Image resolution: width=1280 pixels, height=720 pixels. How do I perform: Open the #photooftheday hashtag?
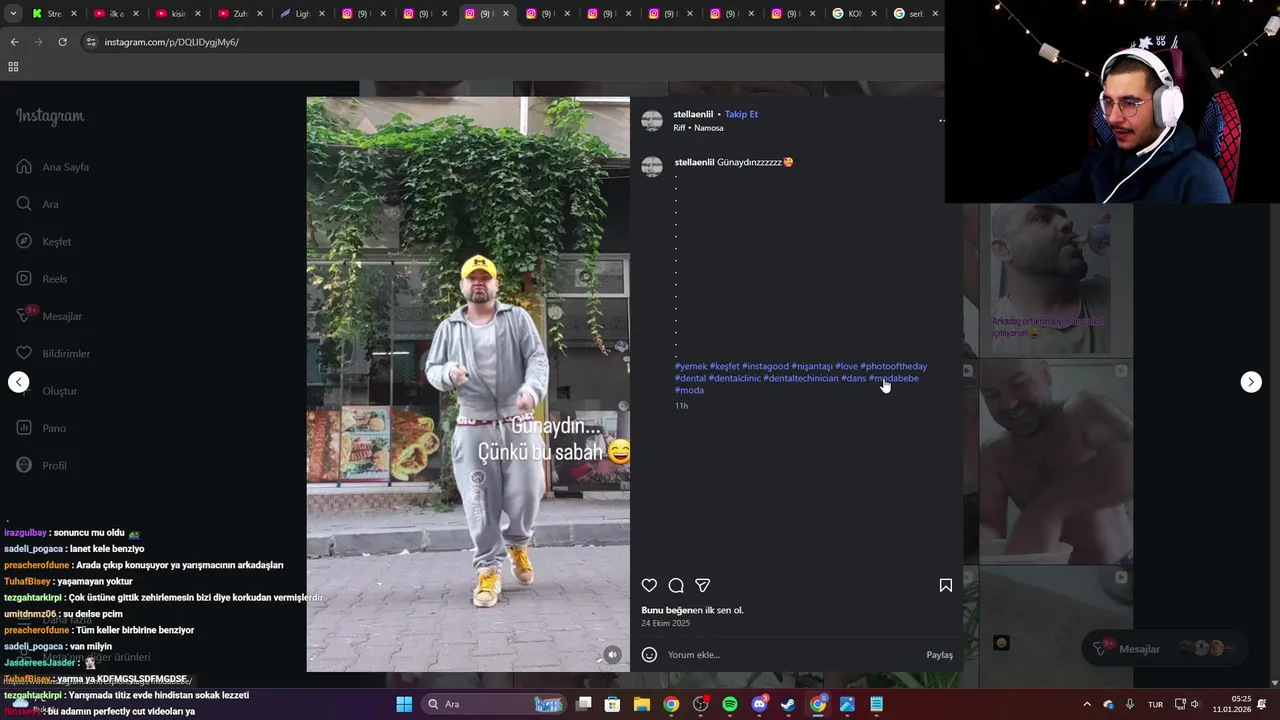point(893,366)
